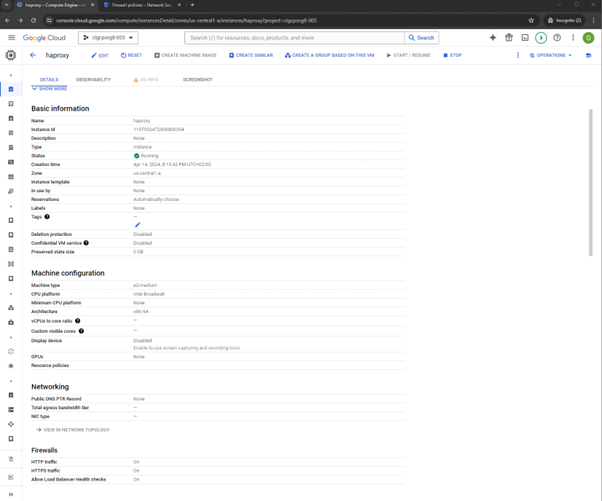The height and width of the screenshot is (501, 602).
Task: Click the back arrow beside haproxy
Action: click(33, 56)
